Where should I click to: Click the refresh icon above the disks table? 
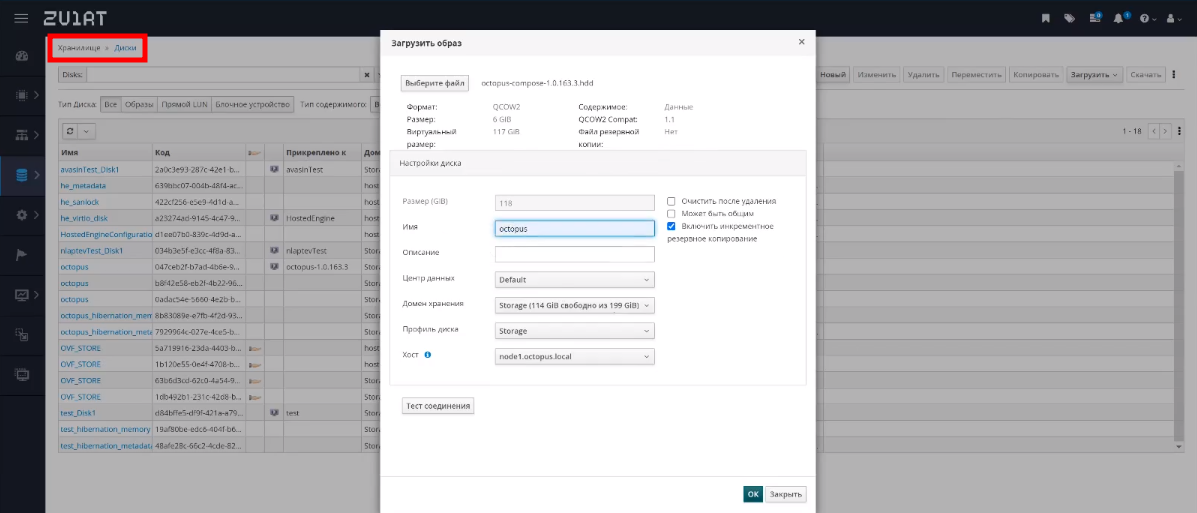pyautogui.click(x=70, y=131)
